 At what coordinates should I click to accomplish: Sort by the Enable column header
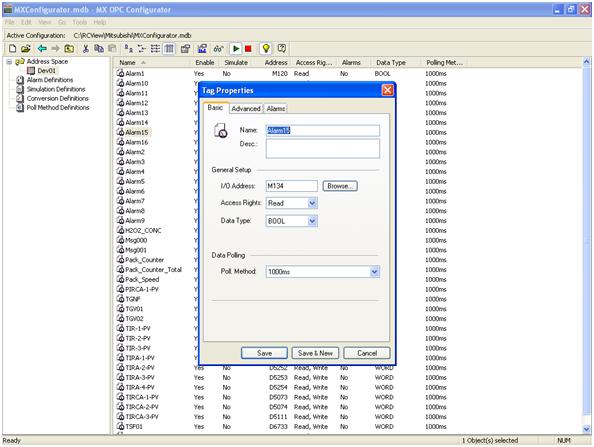(x=205, y=63)
